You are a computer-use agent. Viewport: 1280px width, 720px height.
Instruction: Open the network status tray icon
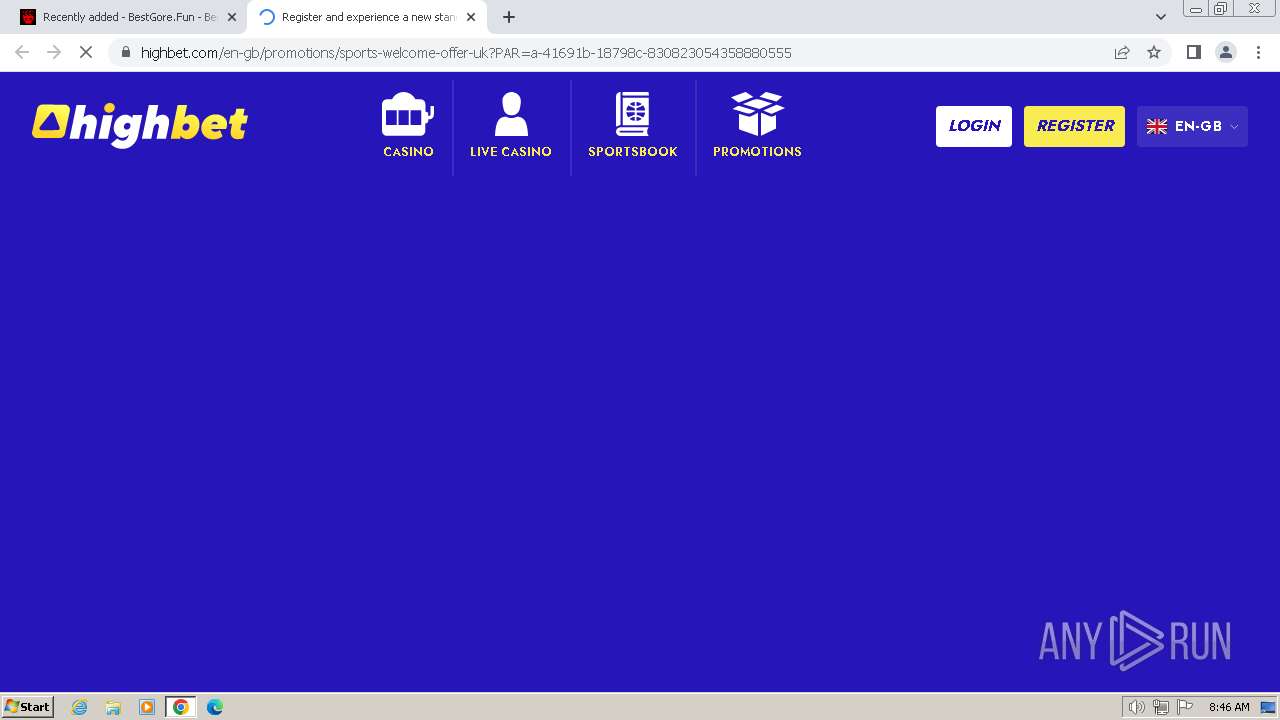click(x=1161, y=707)
